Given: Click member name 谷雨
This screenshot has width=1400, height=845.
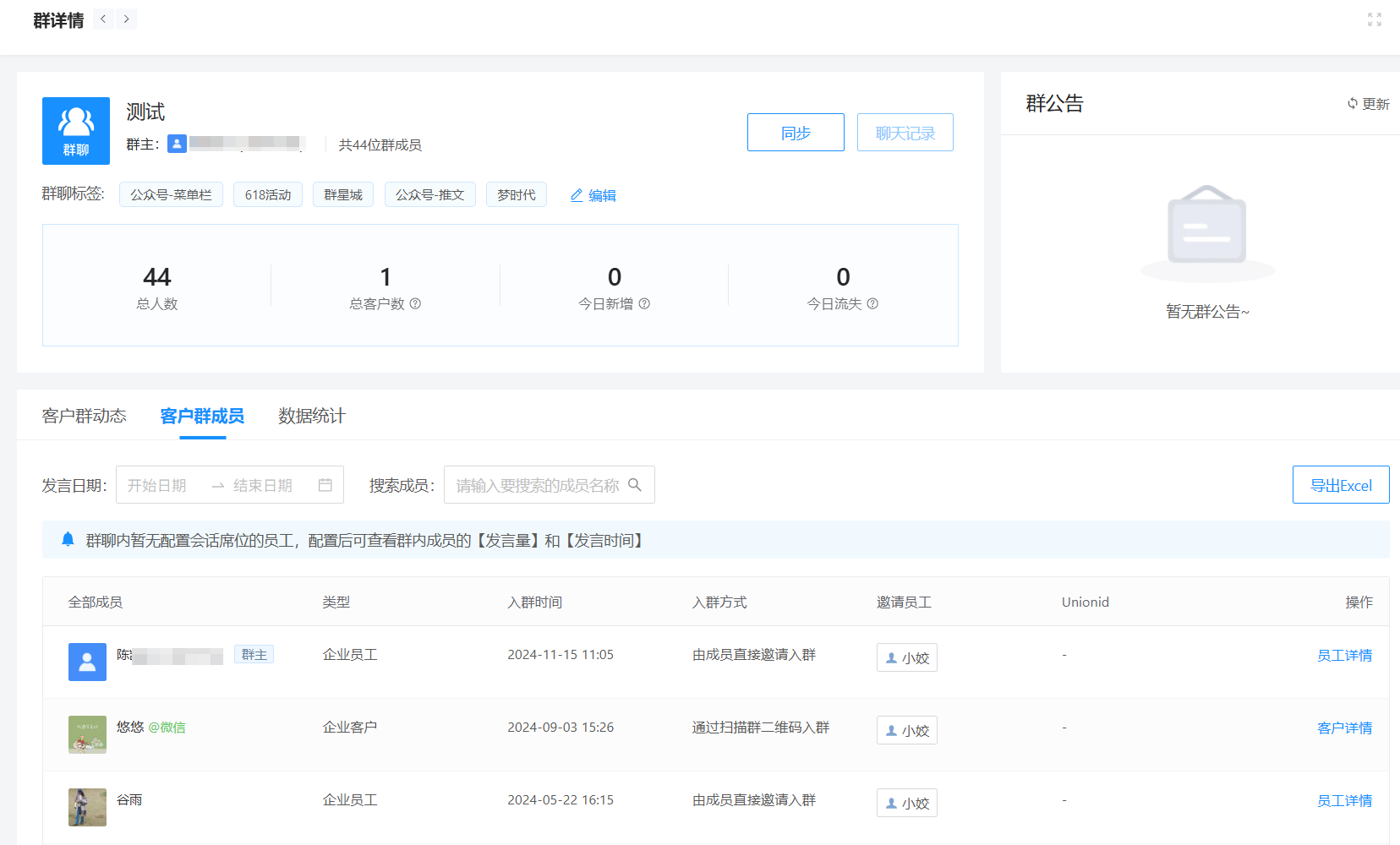Looking at the screenshot, I should (x=129, y=800).
